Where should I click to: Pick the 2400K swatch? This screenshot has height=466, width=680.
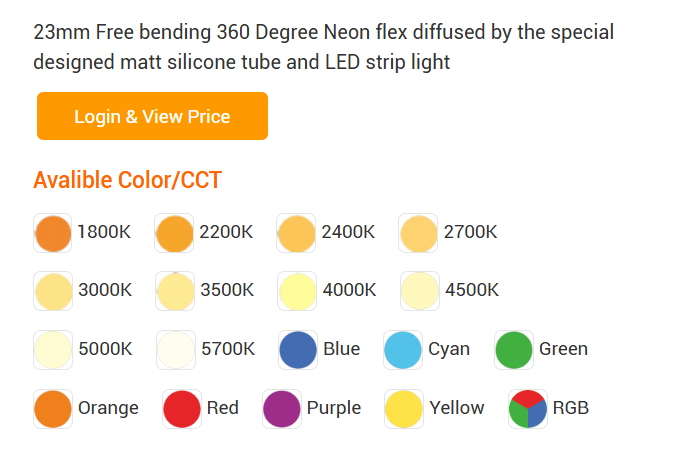(x=297, y=233)
